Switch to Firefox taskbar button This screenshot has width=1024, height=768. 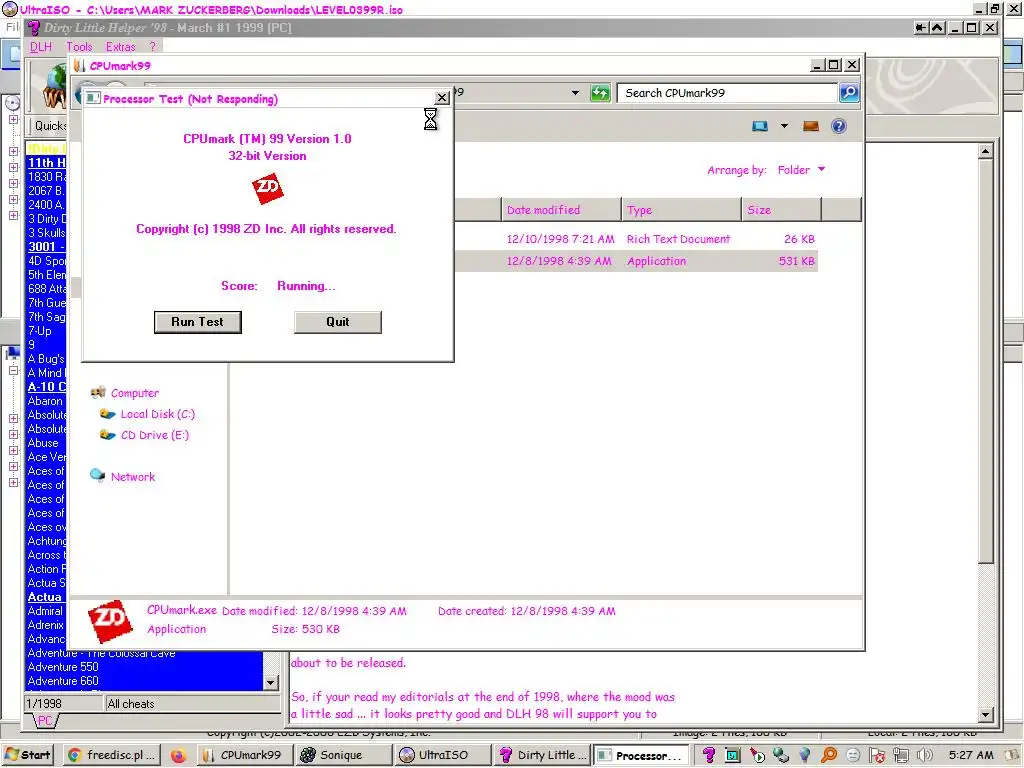pyautogui.click(x=178, y=755)
